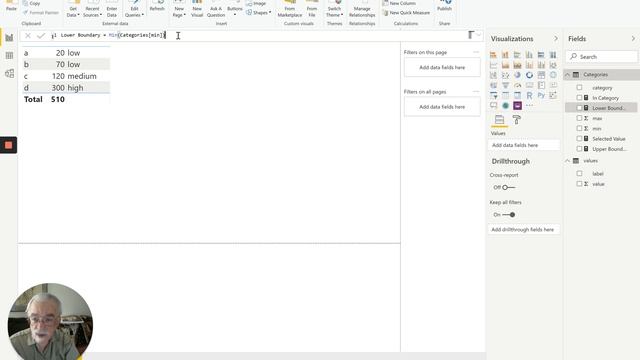This screenshot has width=640, height=360.
Task: Turn off the Keep all filters switch
Action: click(x=509, y=215)
